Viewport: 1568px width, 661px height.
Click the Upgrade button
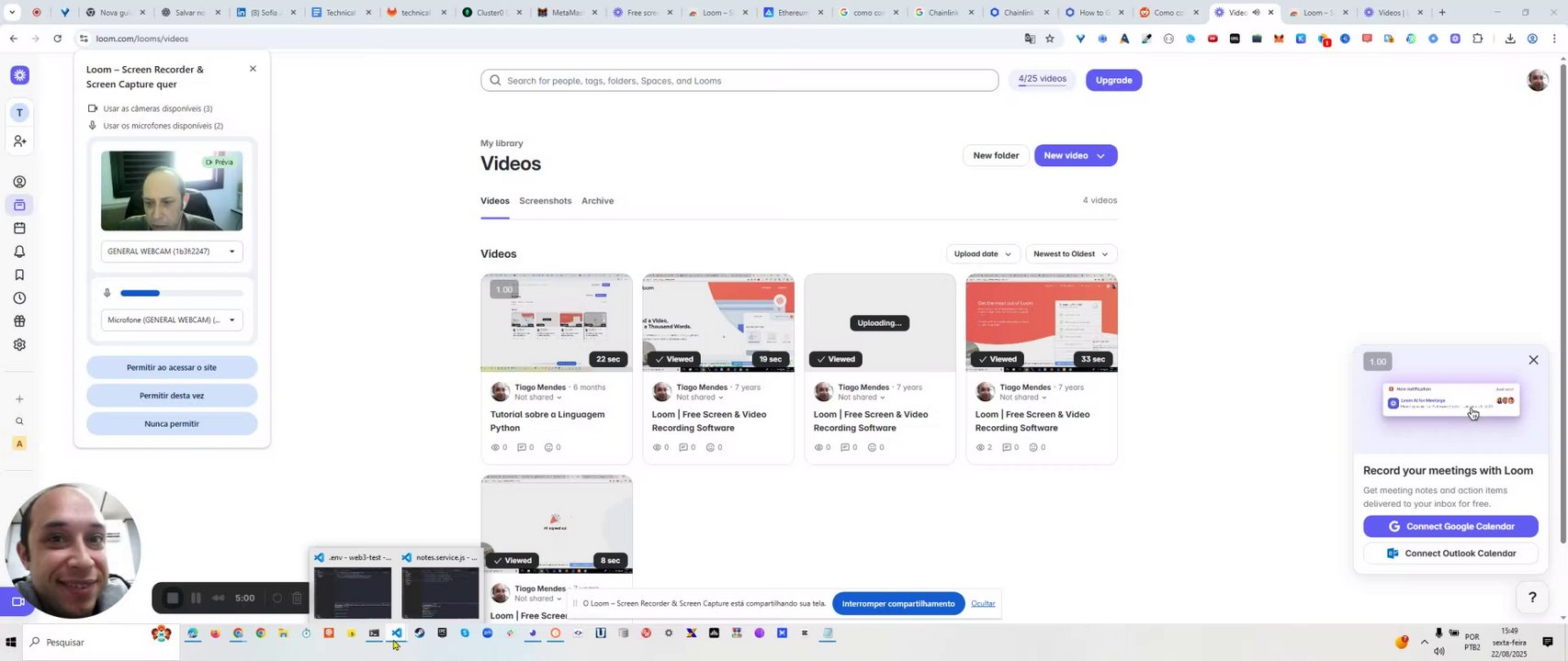pyautogui.click(x=1113, y=81)
